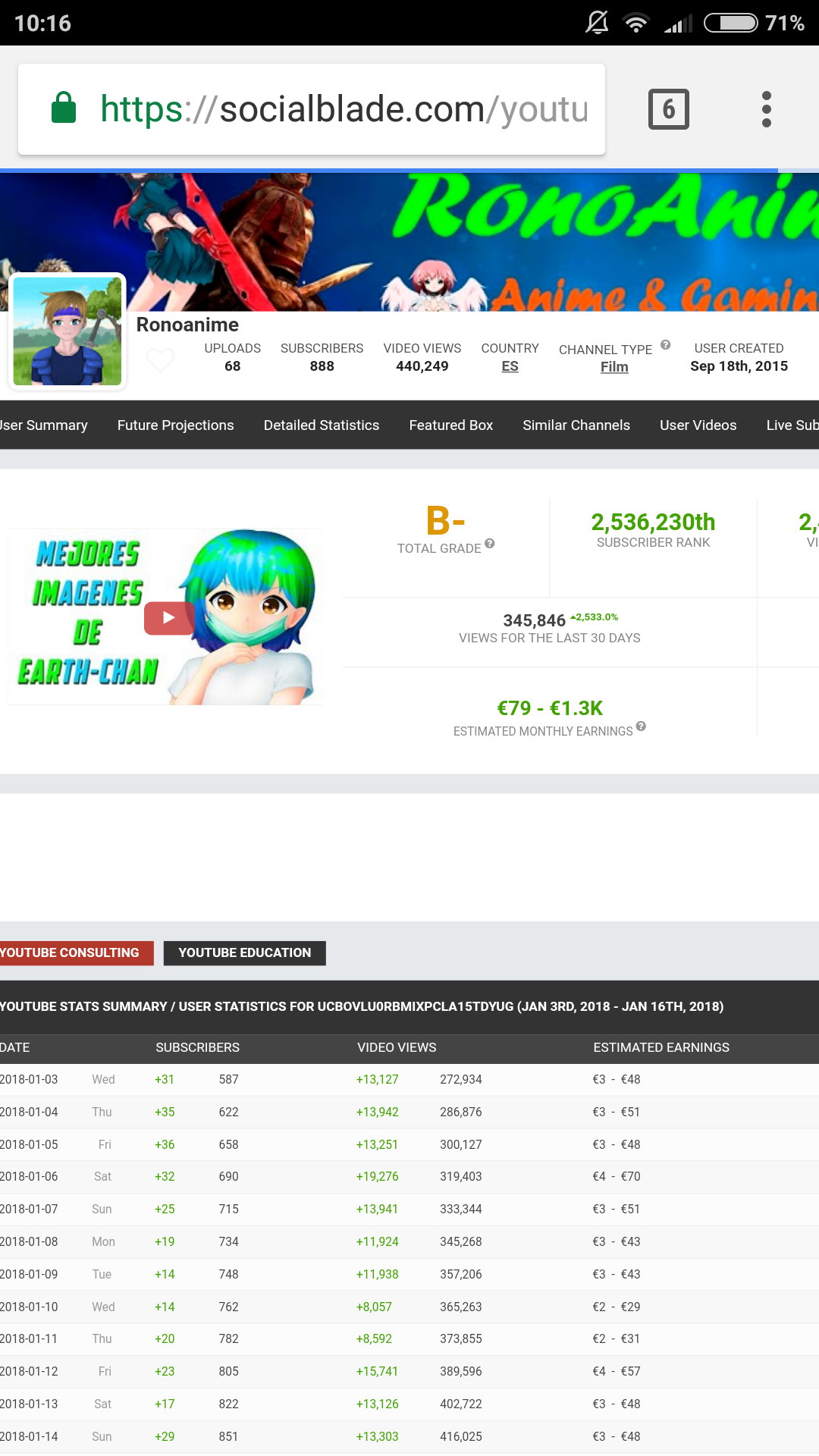Open the Live Sub tab
The height and width of the screenshot is (1456, 819).
pos(792,425)
